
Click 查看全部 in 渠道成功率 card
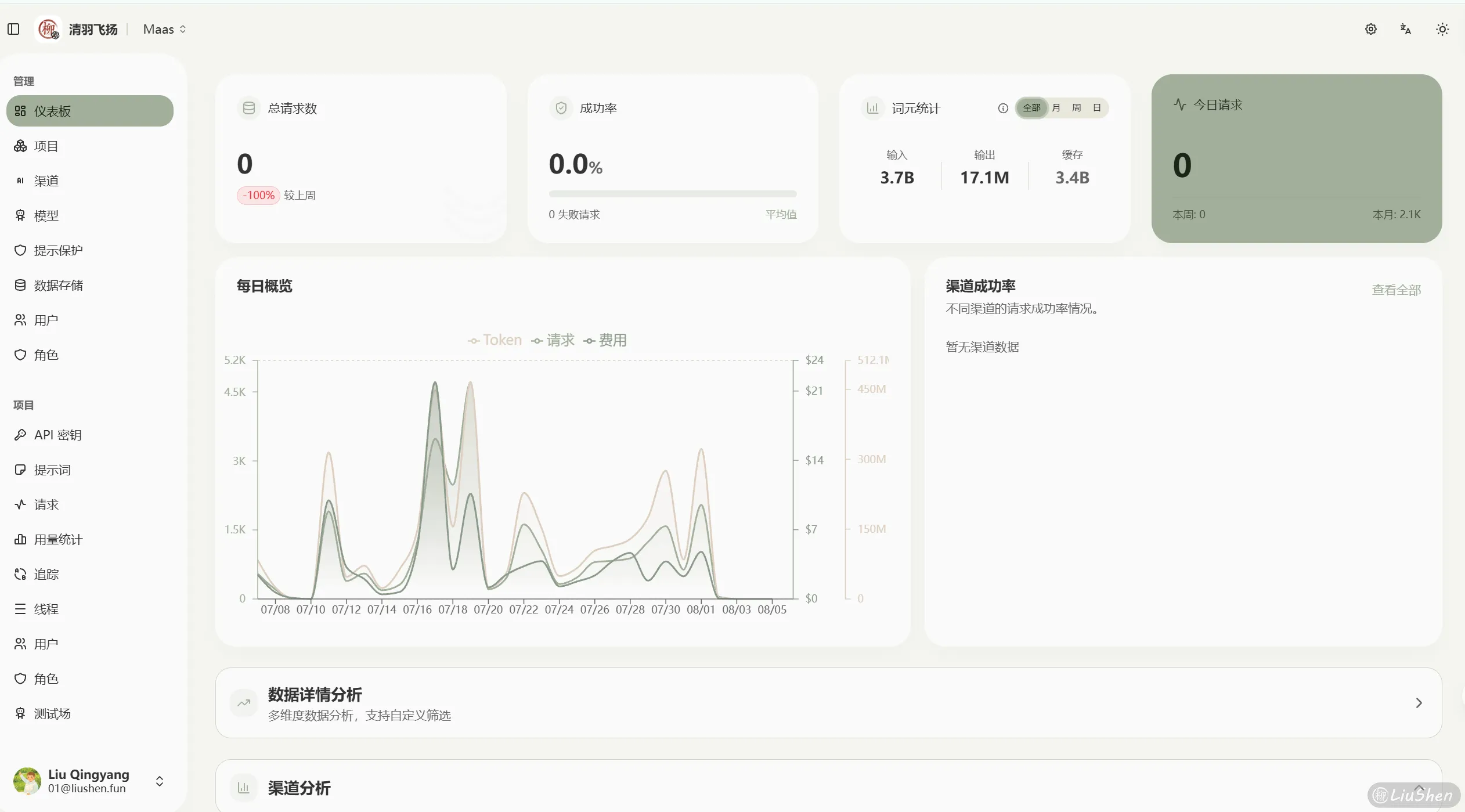point(1397,290)
